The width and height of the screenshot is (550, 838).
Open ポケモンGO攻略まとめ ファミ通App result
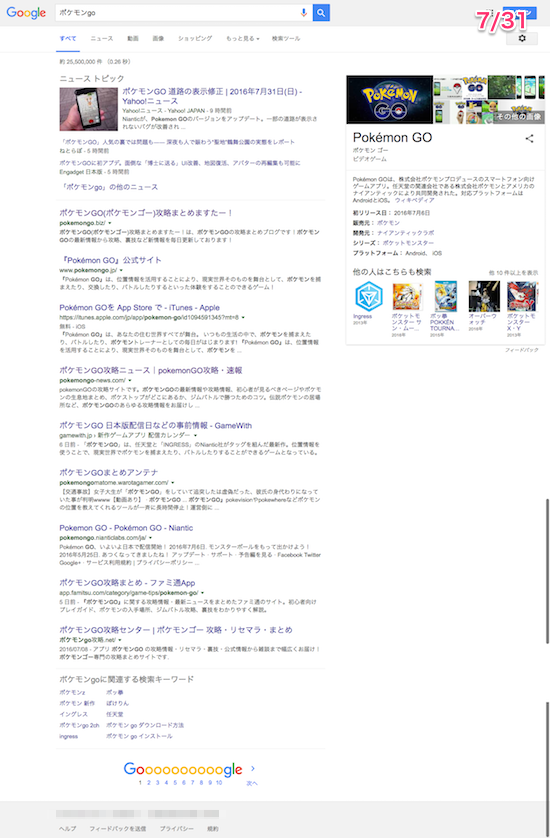[x=127, y=583]
